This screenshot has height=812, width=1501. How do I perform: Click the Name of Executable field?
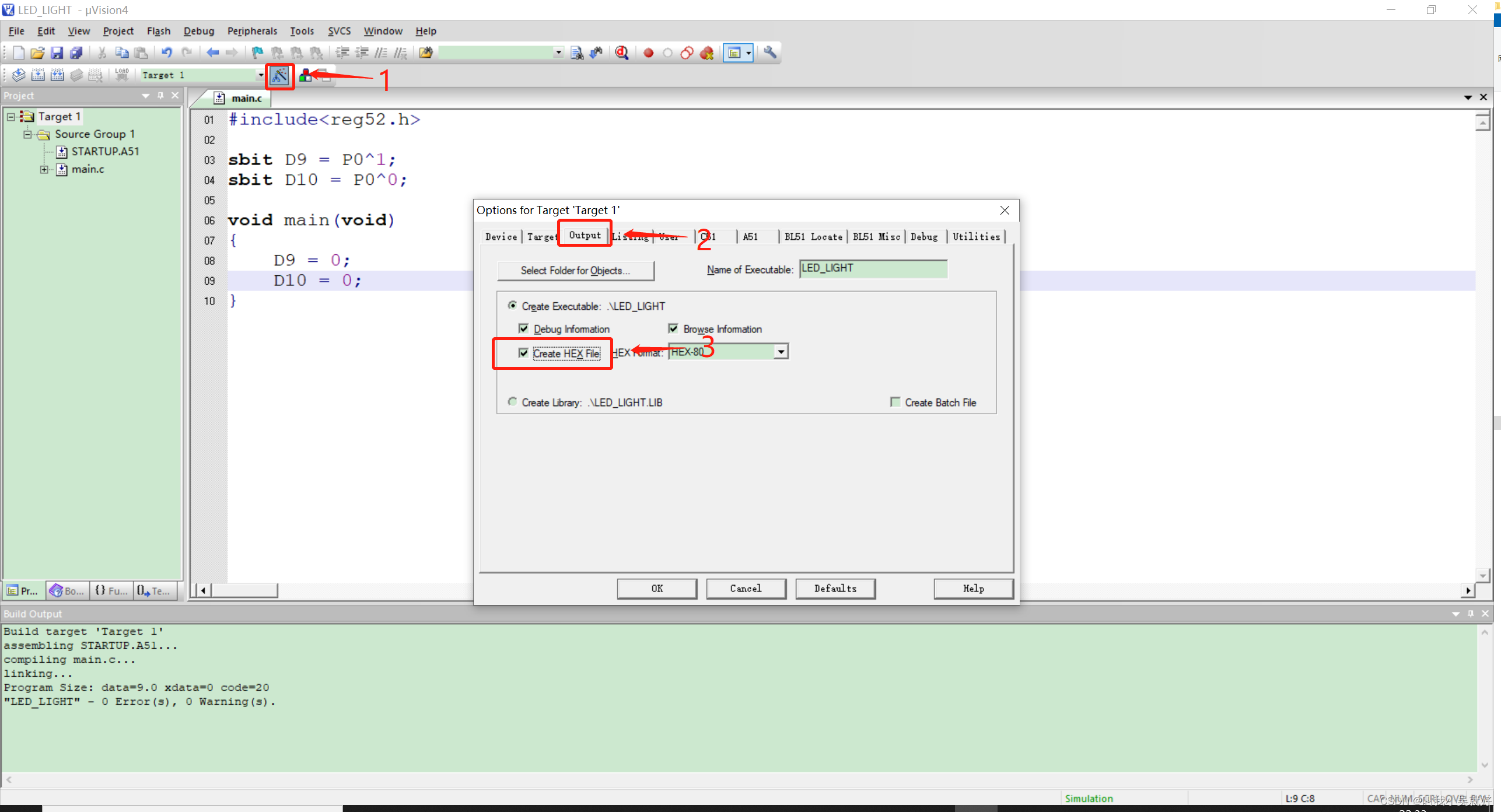(x=873, y=268)
